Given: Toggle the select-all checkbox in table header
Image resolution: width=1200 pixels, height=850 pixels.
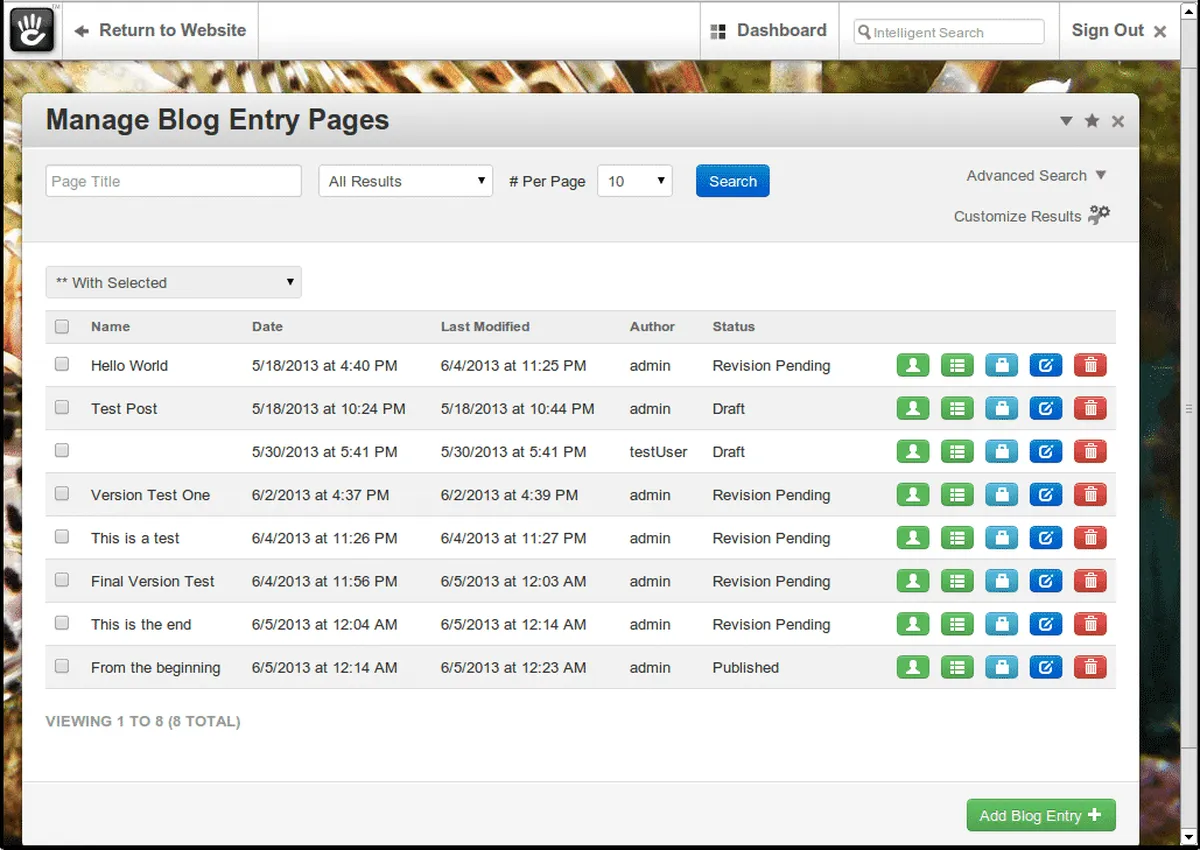Looking at the screenshot, I should pos(62,326).
